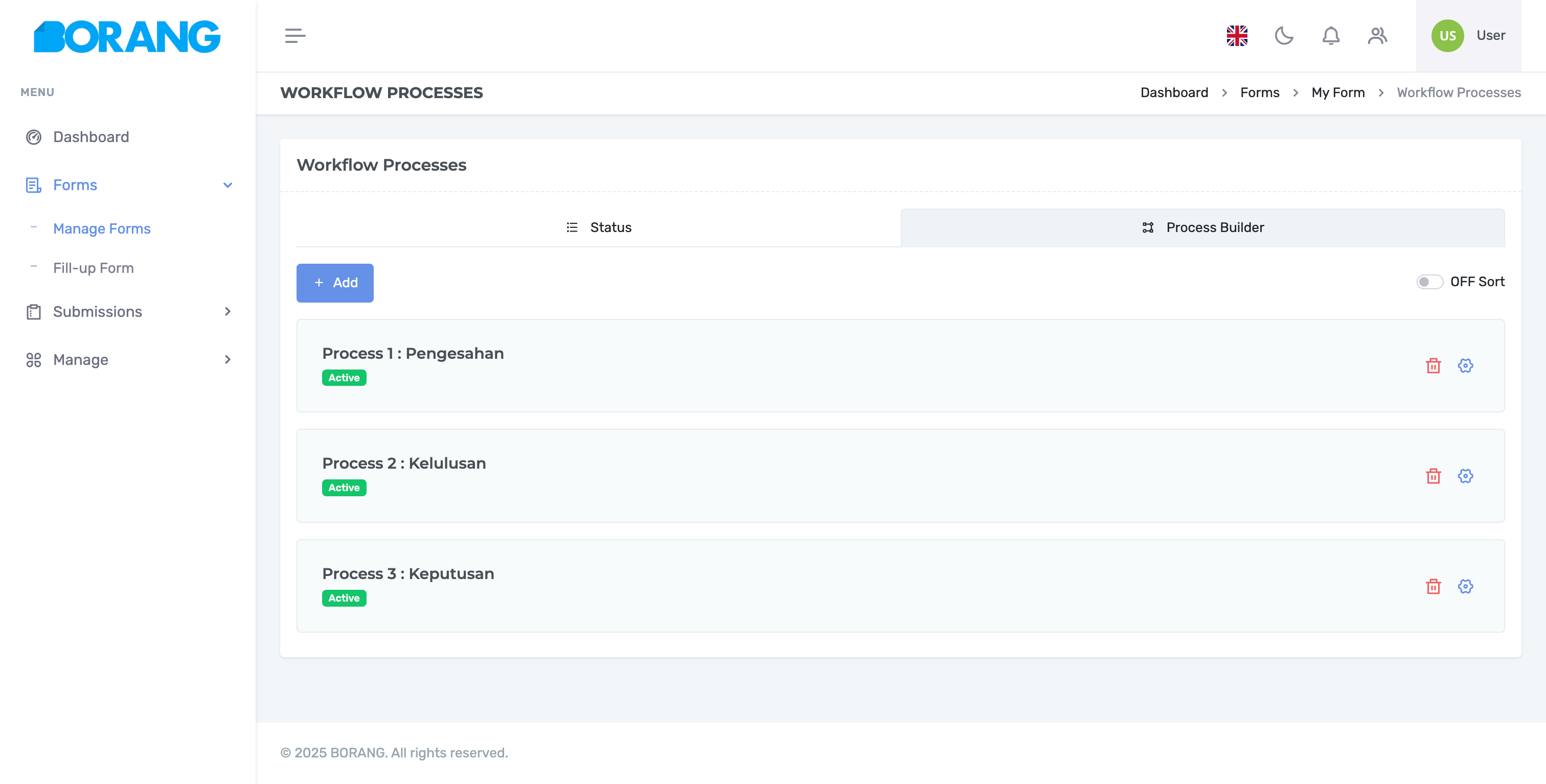Go to Forms breadcrumb link
The width and height of the screenshot is (1546, 784).
pos(1259,93)
